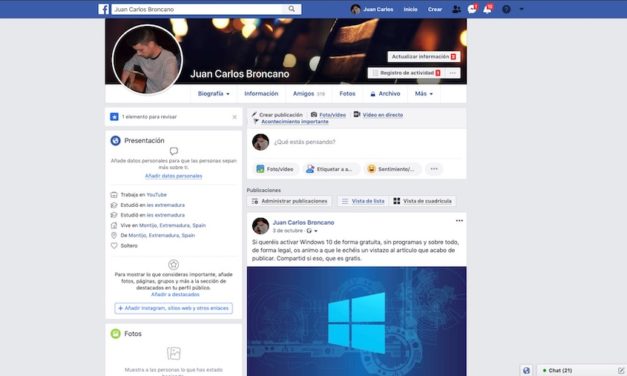
Task: Click the chat compose new message icon
Action: [x=621, y=370]
